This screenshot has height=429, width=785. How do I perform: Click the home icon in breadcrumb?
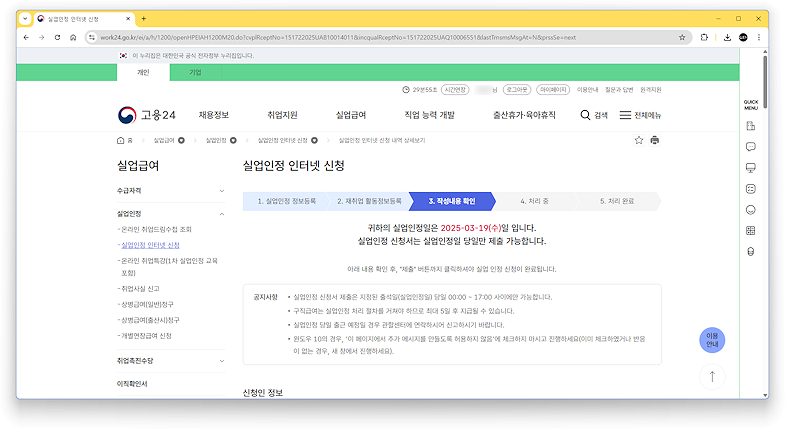point(120,141)
